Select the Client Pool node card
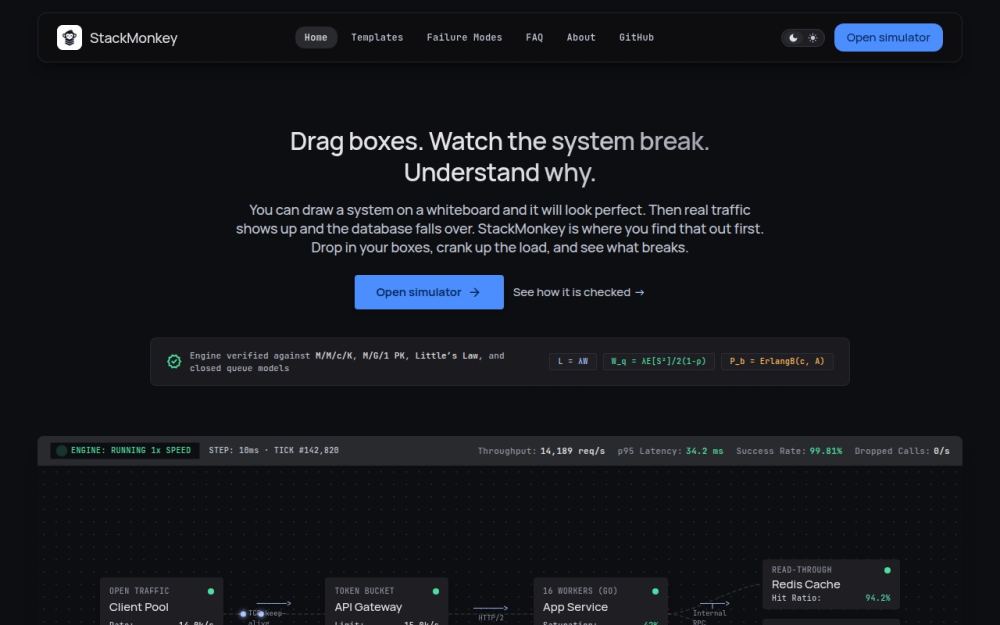 (161, 601)
